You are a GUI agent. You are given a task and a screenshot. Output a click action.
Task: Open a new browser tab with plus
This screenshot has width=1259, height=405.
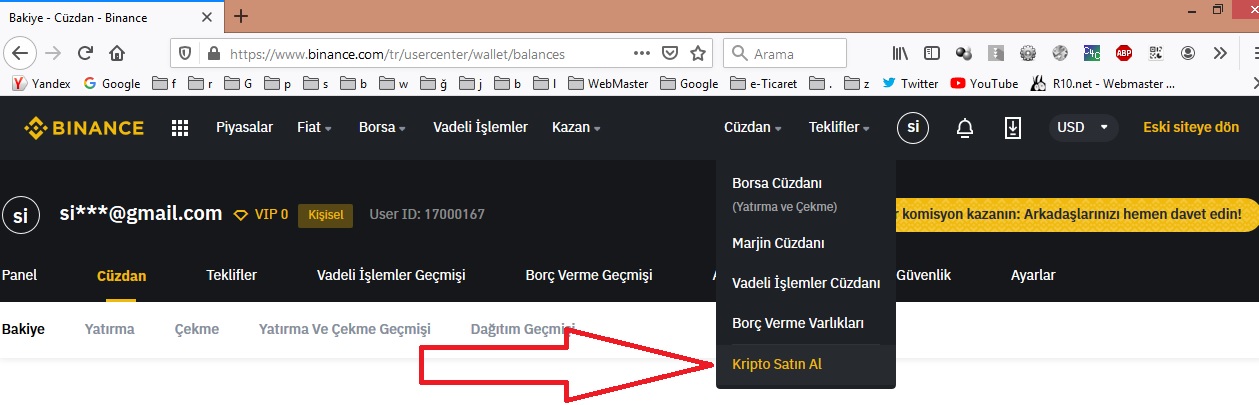(240, 15)
